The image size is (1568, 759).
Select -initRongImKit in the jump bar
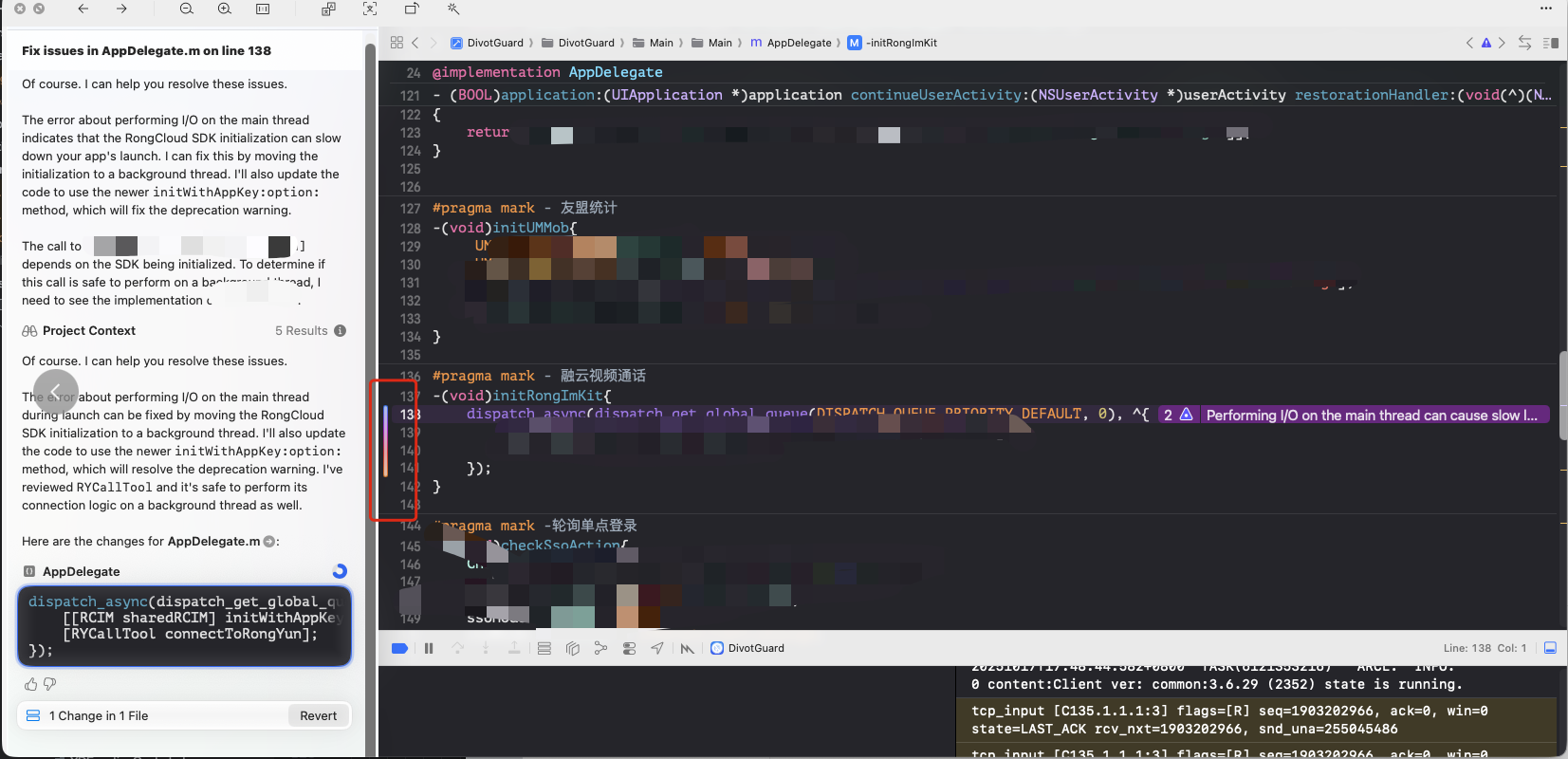(900, 43)
